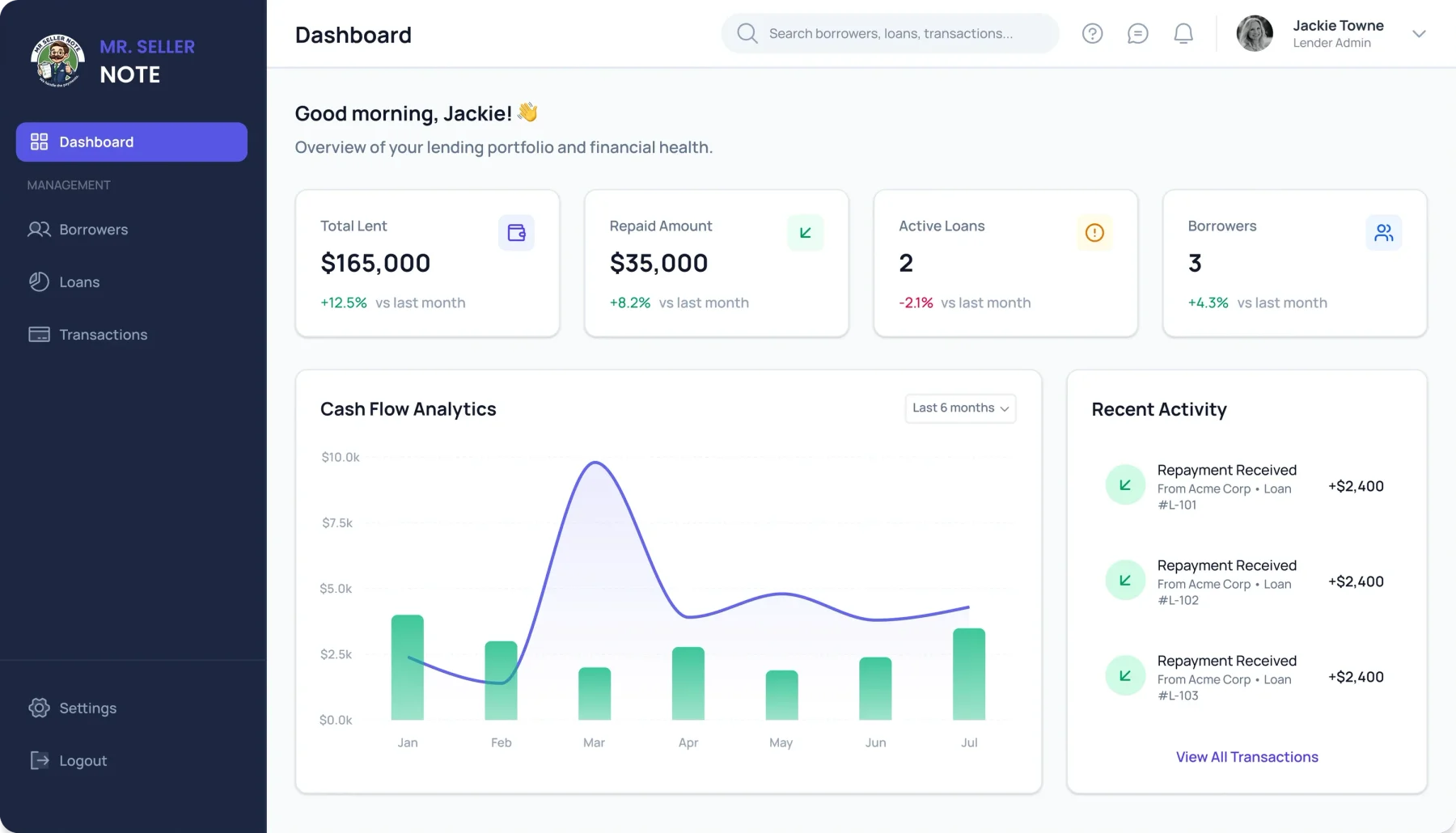Focus the search borrowers input field
This screenshot has width=1456, height=833.
[x=890, y=33]
